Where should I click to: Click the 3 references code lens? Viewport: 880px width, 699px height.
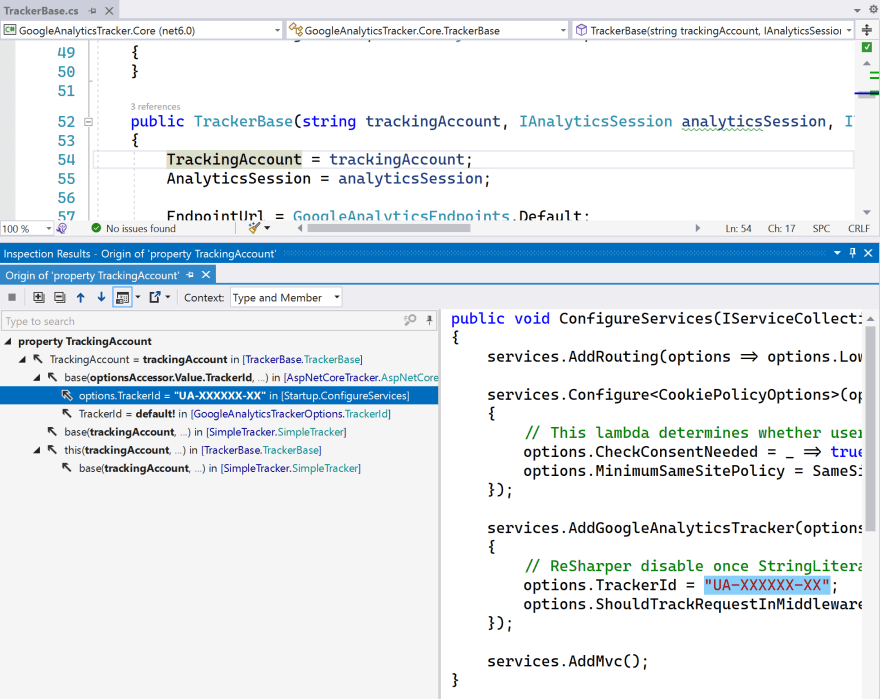pos(155,107)
